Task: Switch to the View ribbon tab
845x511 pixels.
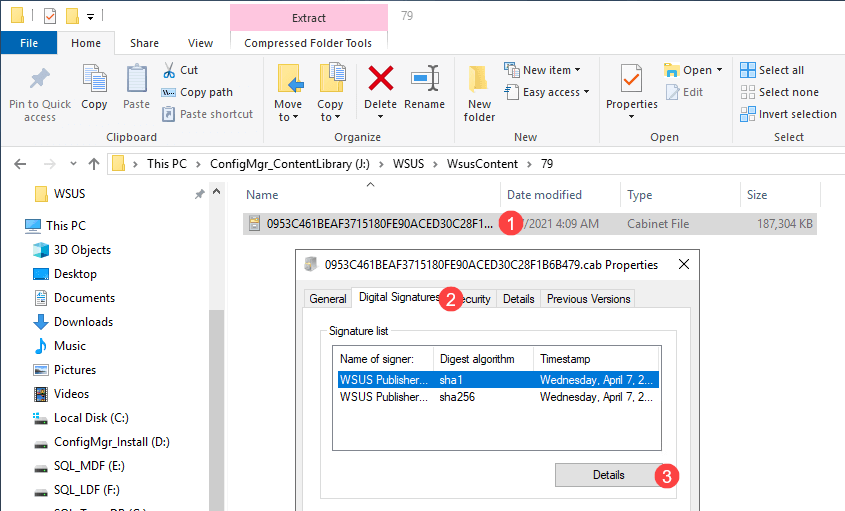Action: coord(200,43)
